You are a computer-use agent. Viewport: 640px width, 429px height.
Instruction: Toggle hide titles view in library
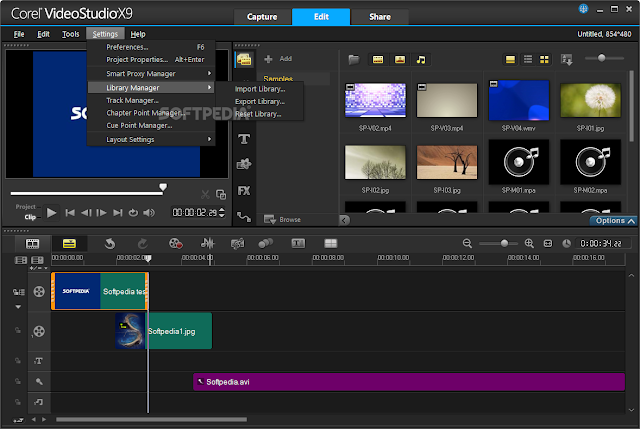click(510, 60)
